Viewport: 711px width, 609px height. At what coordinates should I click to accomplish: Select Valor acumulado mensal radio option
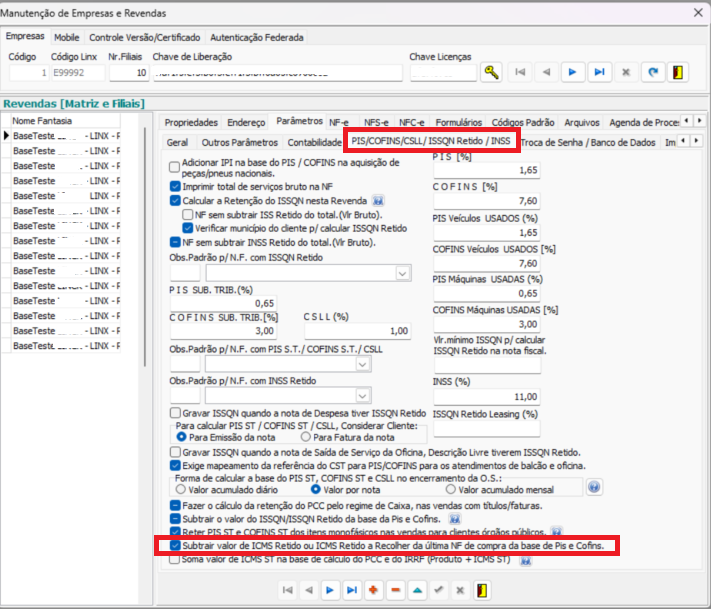450,490
